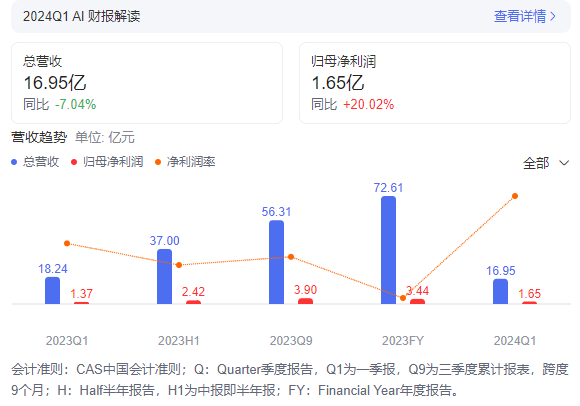
Task: Click the chevron next to 全部
Action: pyautogui.click(x=564, y=163)
